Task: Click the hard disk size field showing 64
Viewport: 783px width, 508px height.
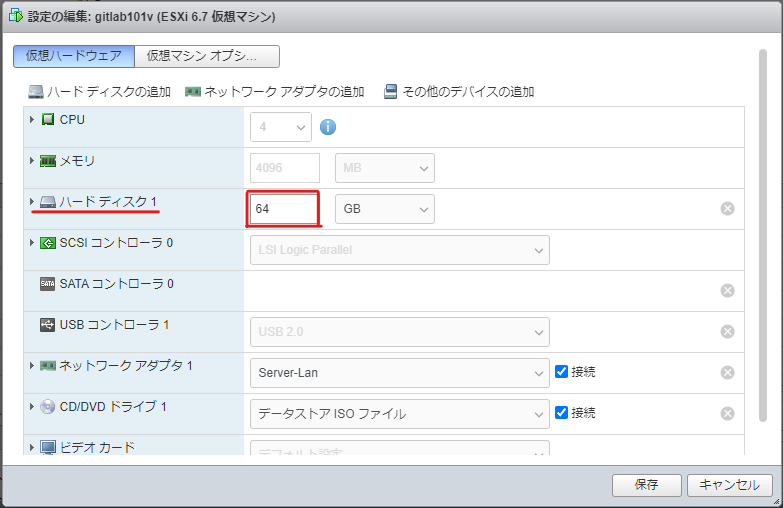Action: (x=284, y=209)
